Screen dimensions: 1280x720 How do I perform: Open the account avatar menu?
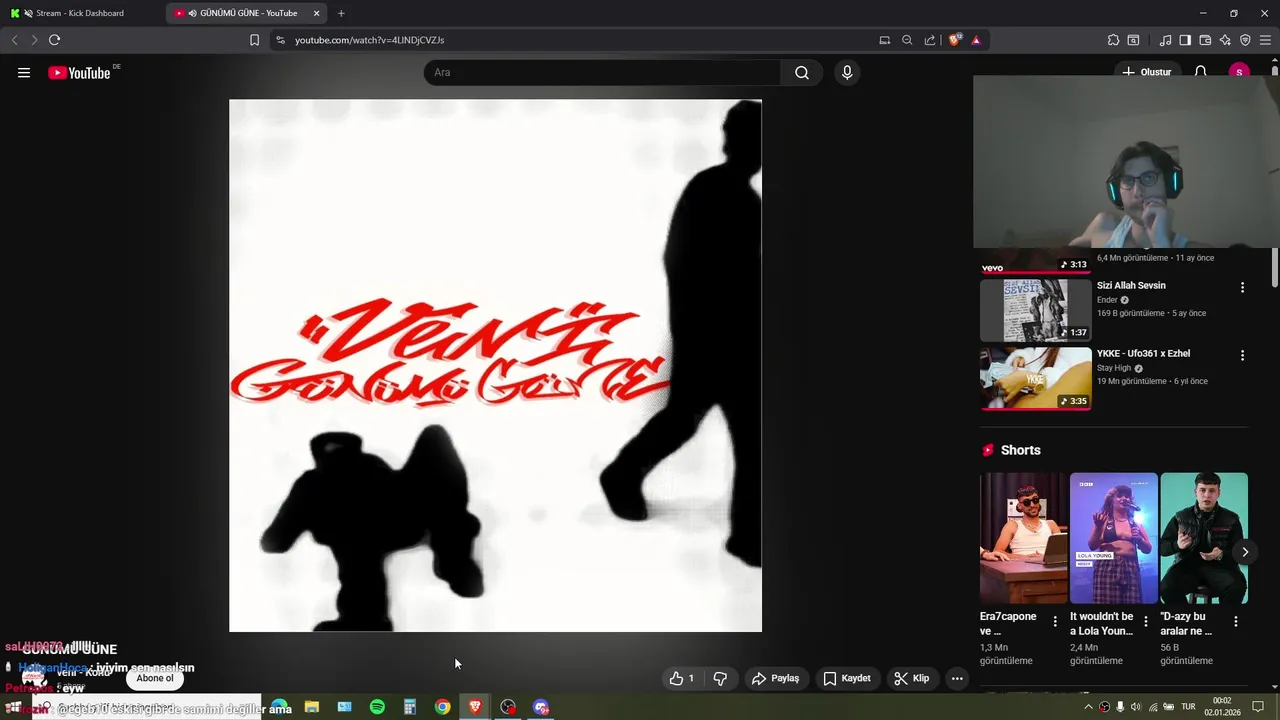coord(1239,72)
